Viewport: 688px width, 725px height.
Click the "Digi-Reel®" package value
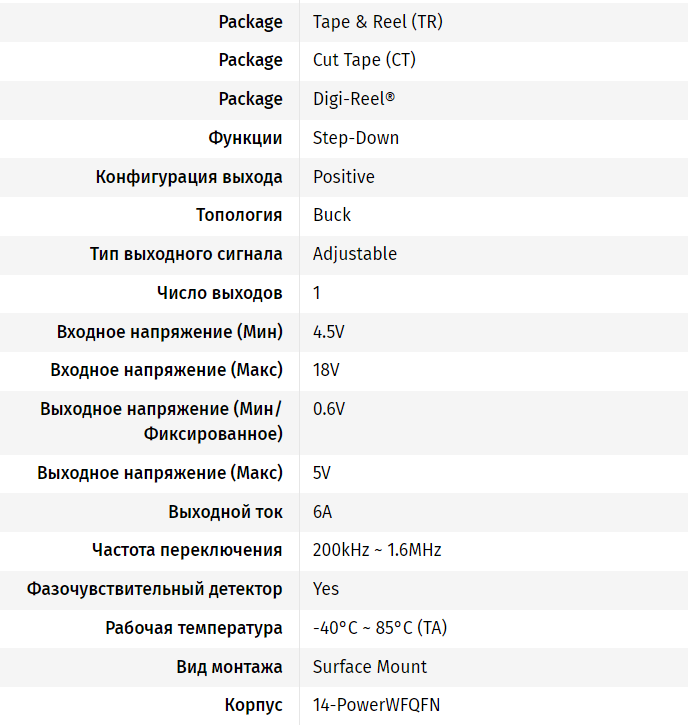(354, 99)
